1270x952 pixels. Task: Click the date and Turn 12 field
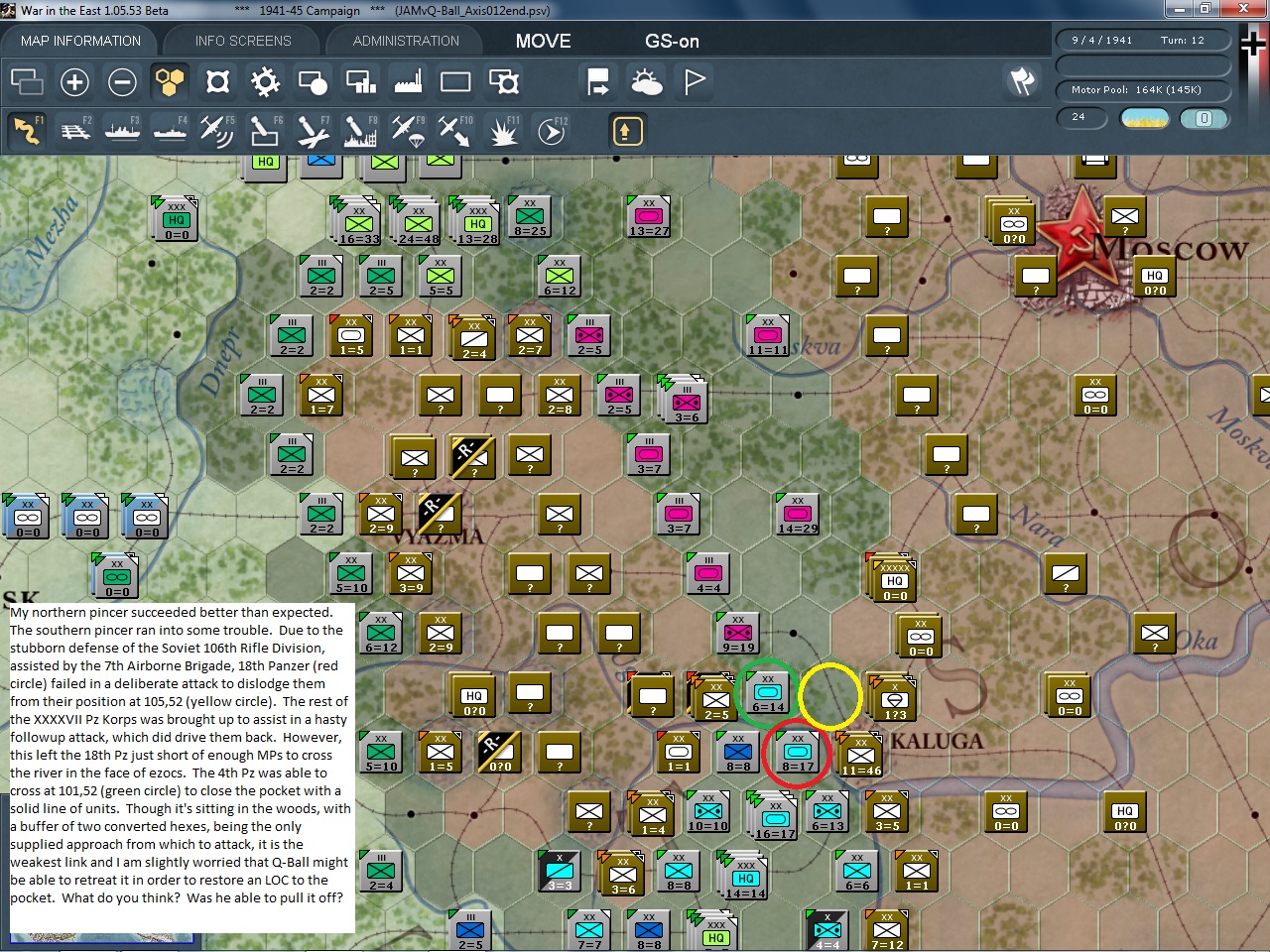pyautogui.click(x=1143, y=40)
